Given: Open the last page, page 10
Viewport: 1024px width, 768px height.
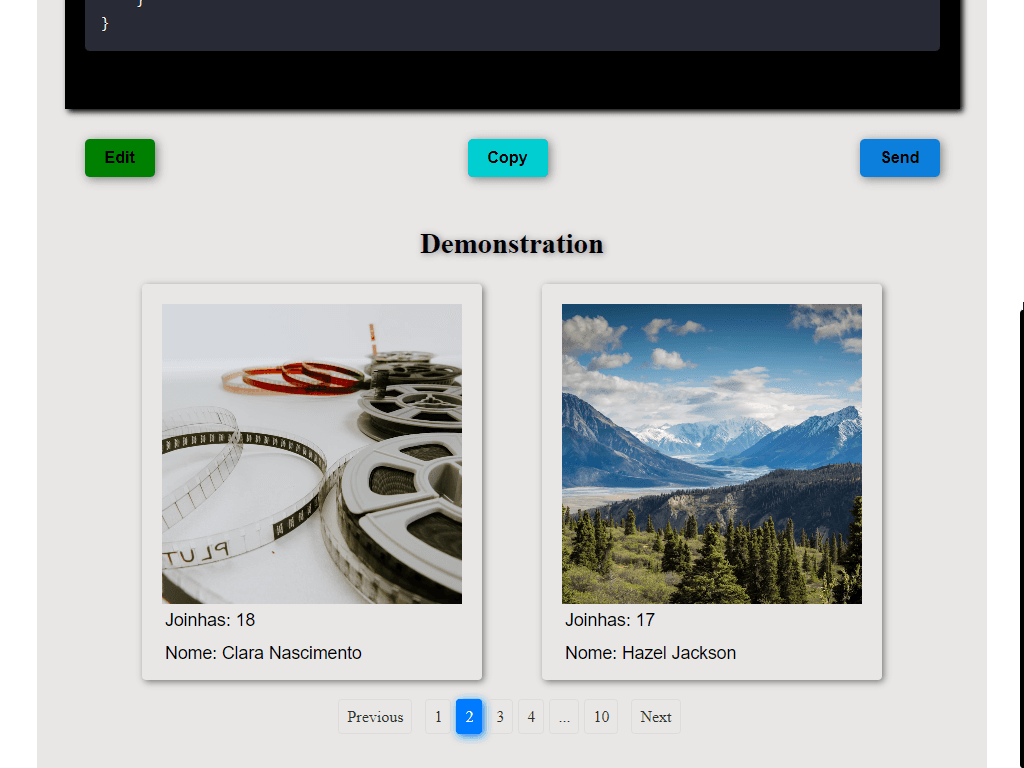Looking at the screenshot, I should [x=601, y=716].
